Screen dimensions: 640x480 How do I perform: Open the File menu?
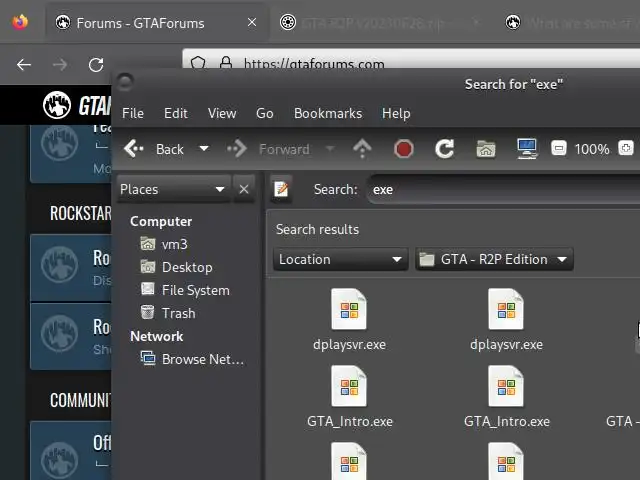coord(133,113)
